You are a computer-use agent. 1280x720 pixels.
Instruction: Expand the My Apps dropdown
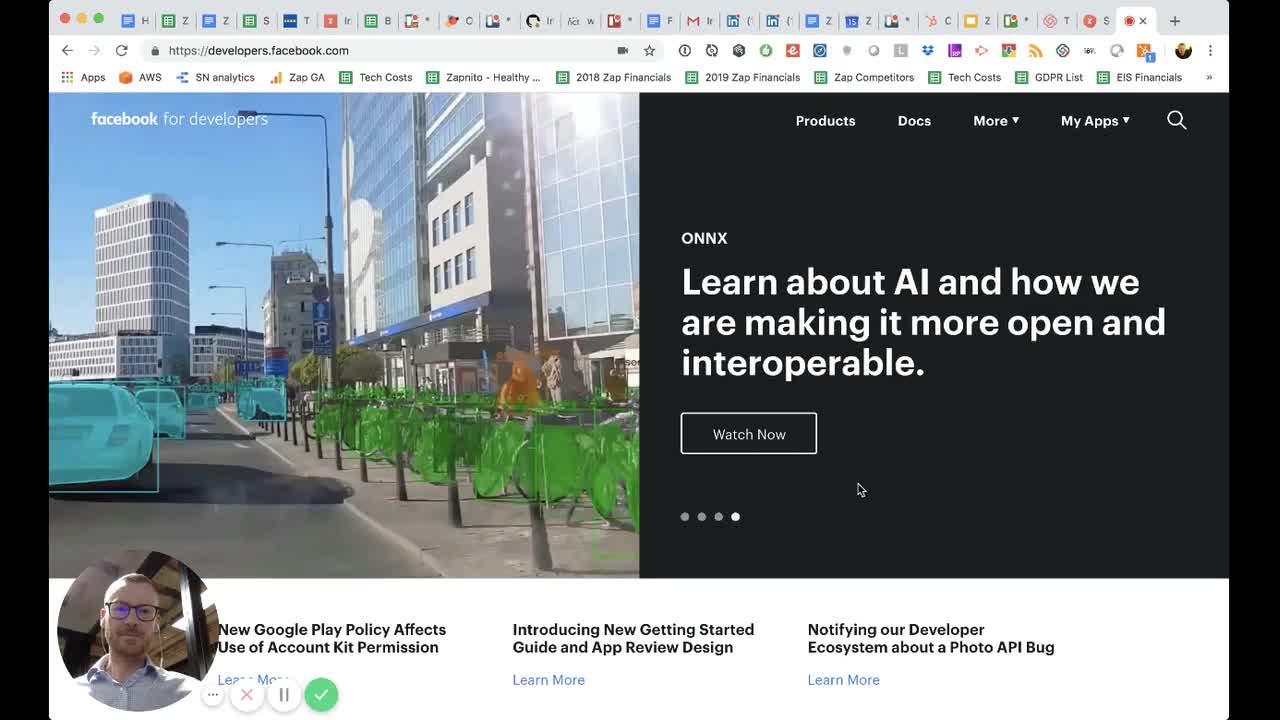click(x=1094, y=120)
